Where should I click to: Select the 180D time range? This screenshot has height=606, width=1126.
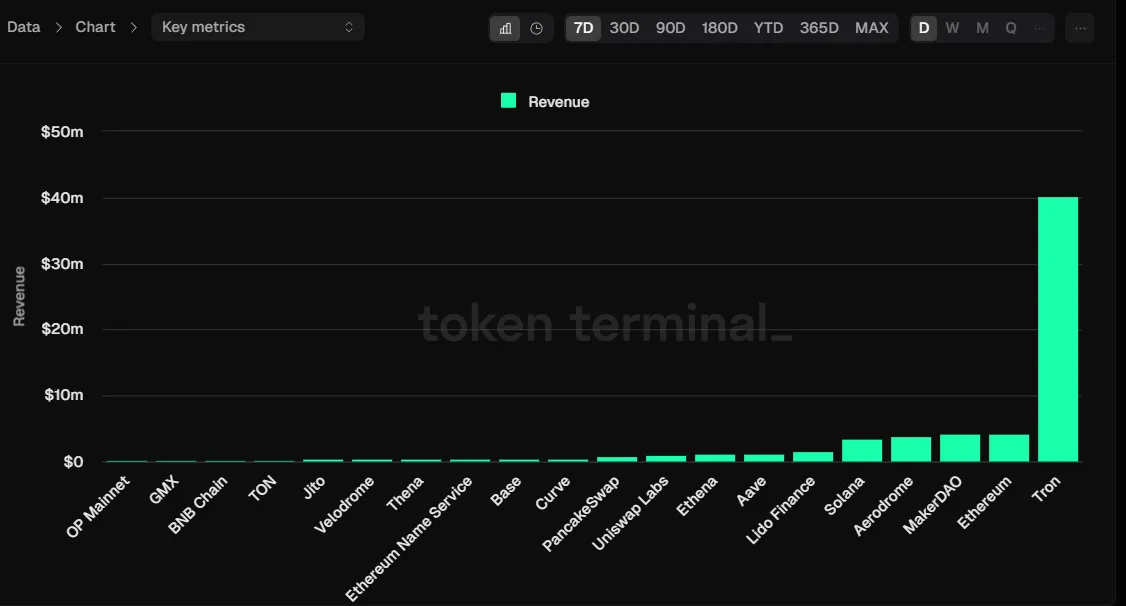720,28
